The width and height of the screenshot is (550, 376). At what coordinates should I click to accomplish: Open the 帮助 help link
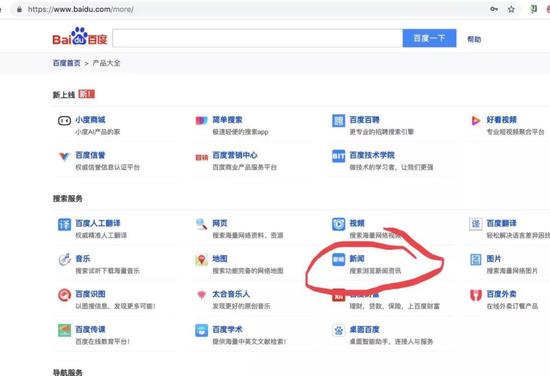pyautogui.click(x=474, y=39)
